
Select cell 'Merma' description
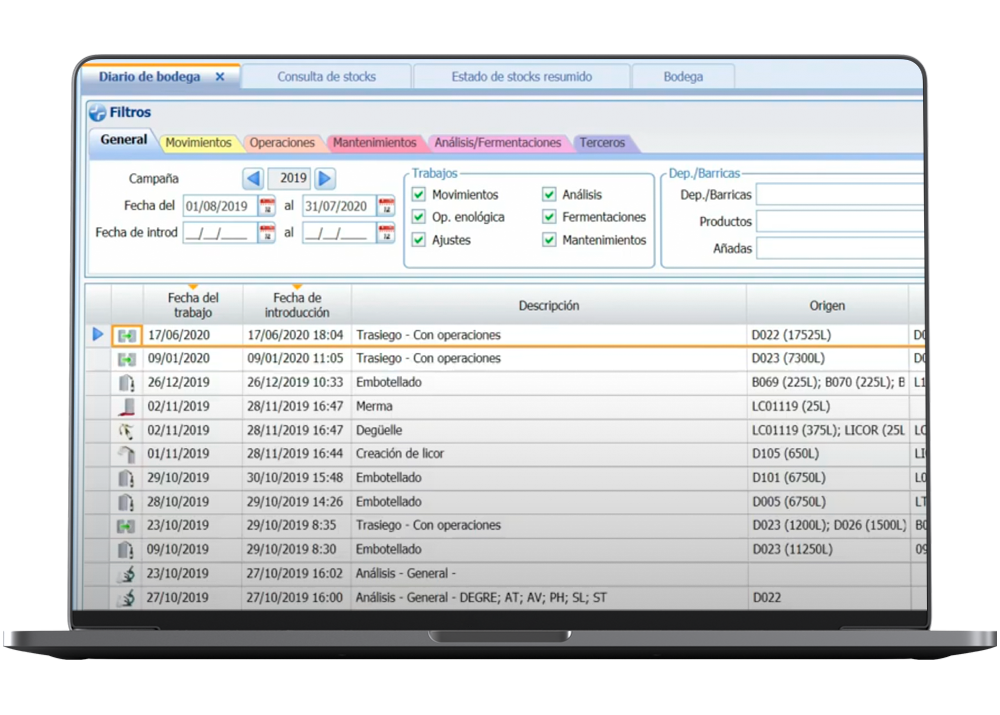pyautogui.click(x=548, y=406)
